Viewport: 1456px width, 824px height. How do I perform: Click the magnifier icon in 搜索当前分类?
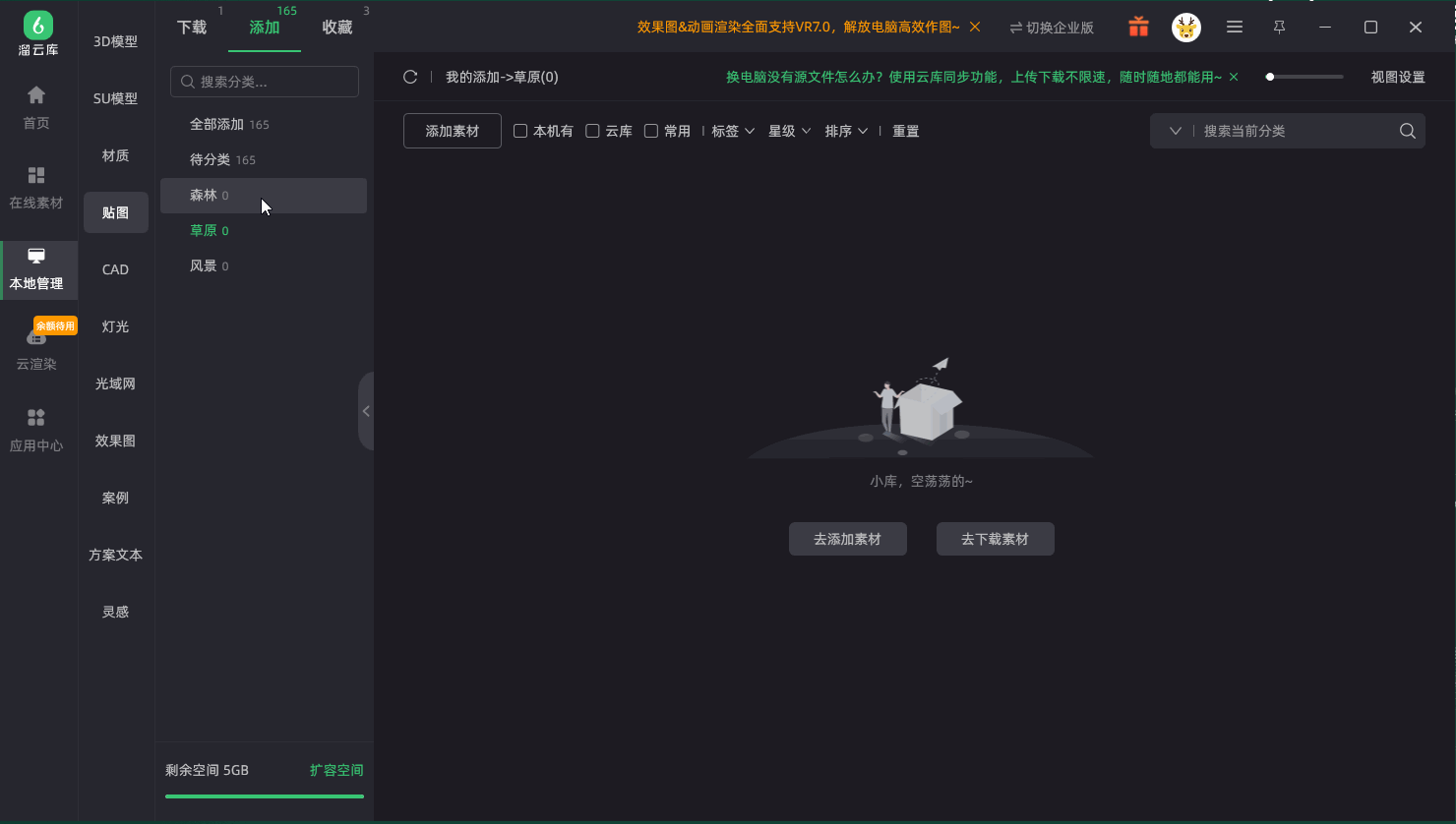click(x=1408, y=131)
